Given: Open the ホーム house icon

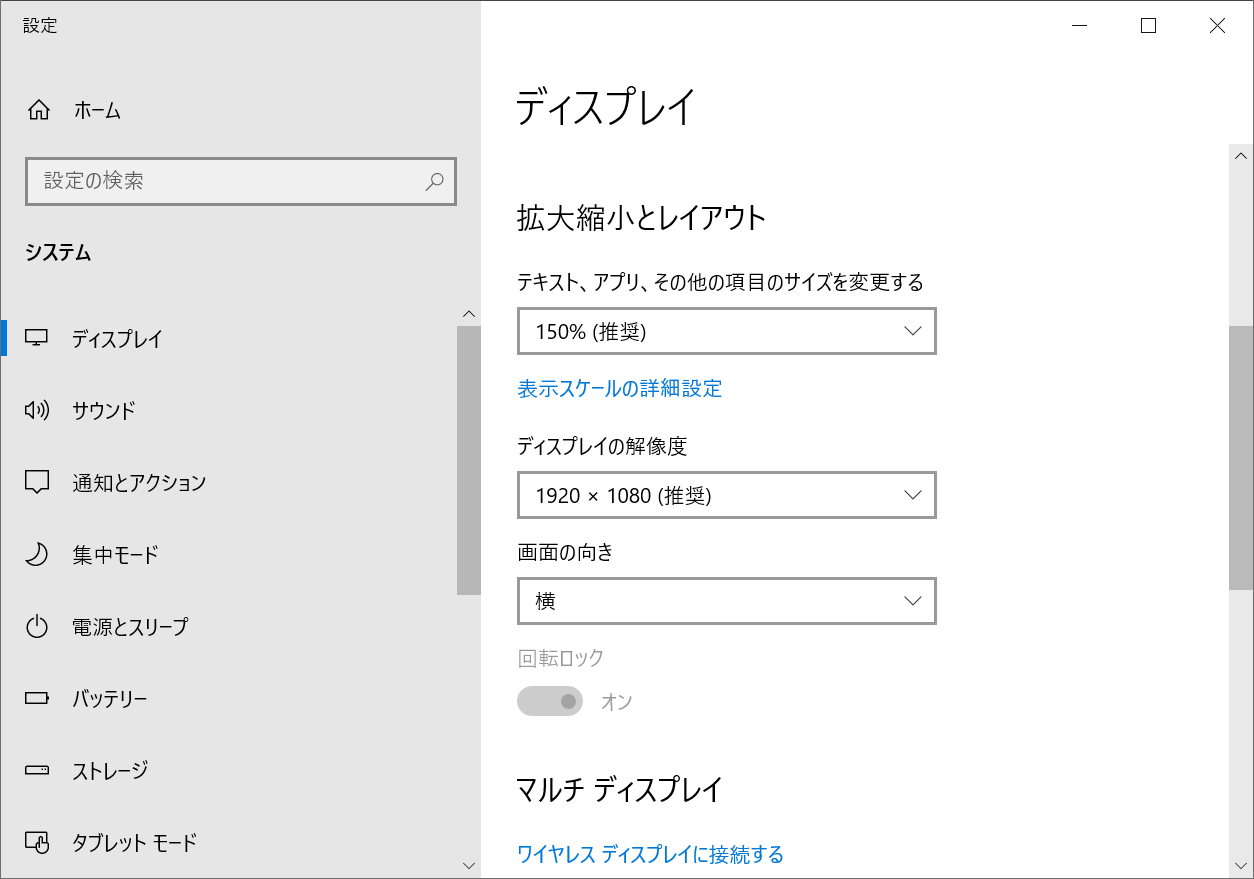Looking at the screenshot, I should point(39,110).
